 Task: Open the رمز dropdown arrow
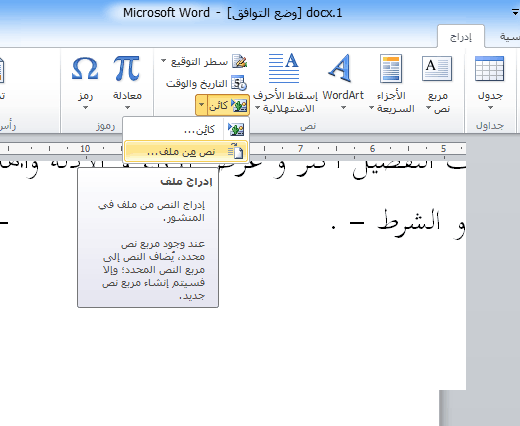click(x=85, y=107)
